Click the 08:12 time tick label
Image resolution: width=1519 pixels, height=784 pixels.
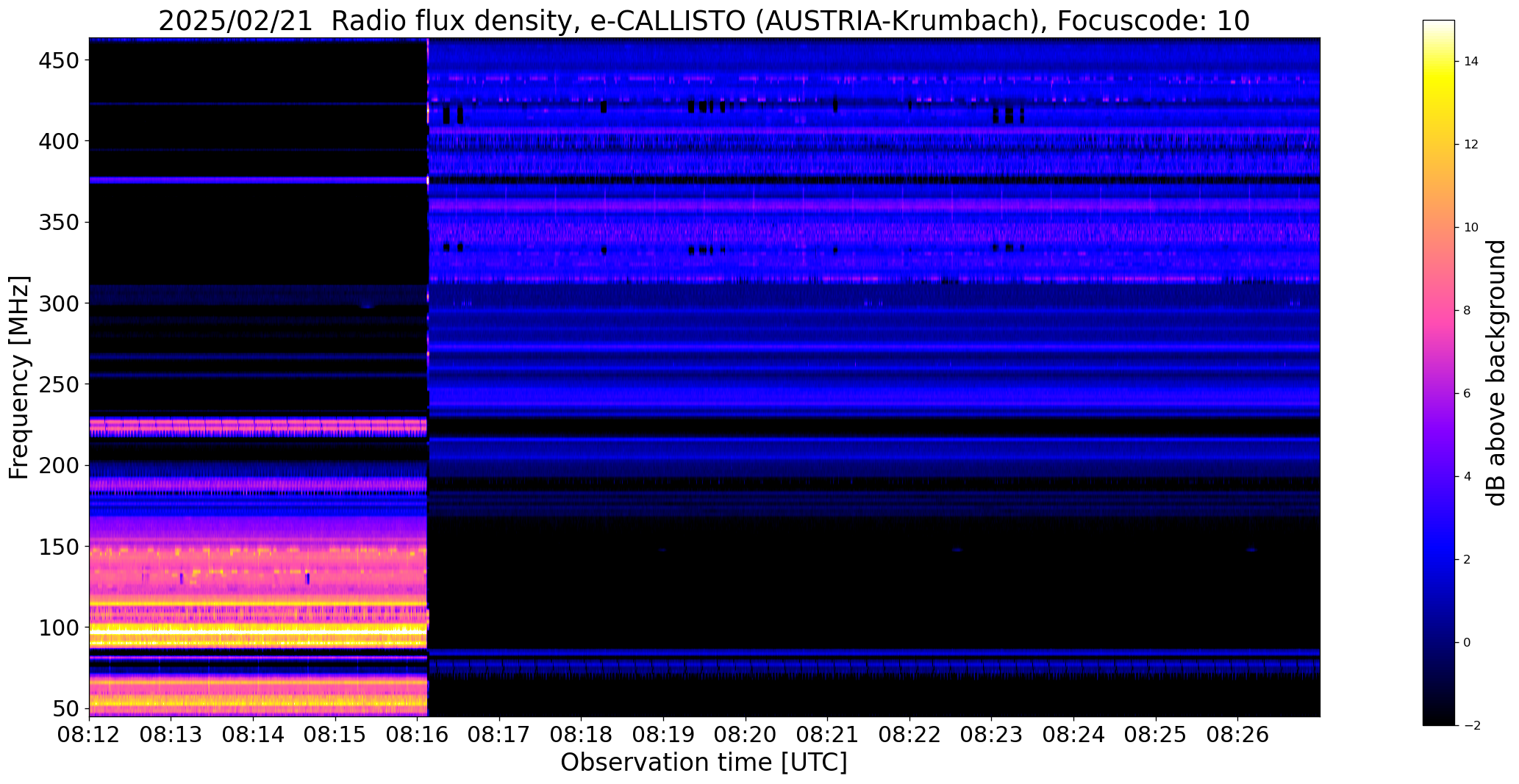89,736
